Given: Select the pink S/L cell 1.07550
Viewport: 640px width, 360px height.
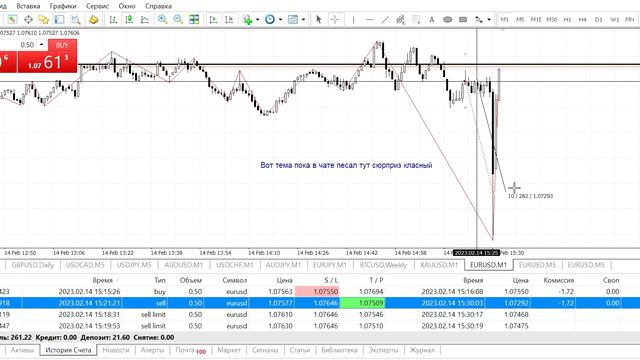Looking at the screenshot, I should pyautogui.click(x=317, y=291).
